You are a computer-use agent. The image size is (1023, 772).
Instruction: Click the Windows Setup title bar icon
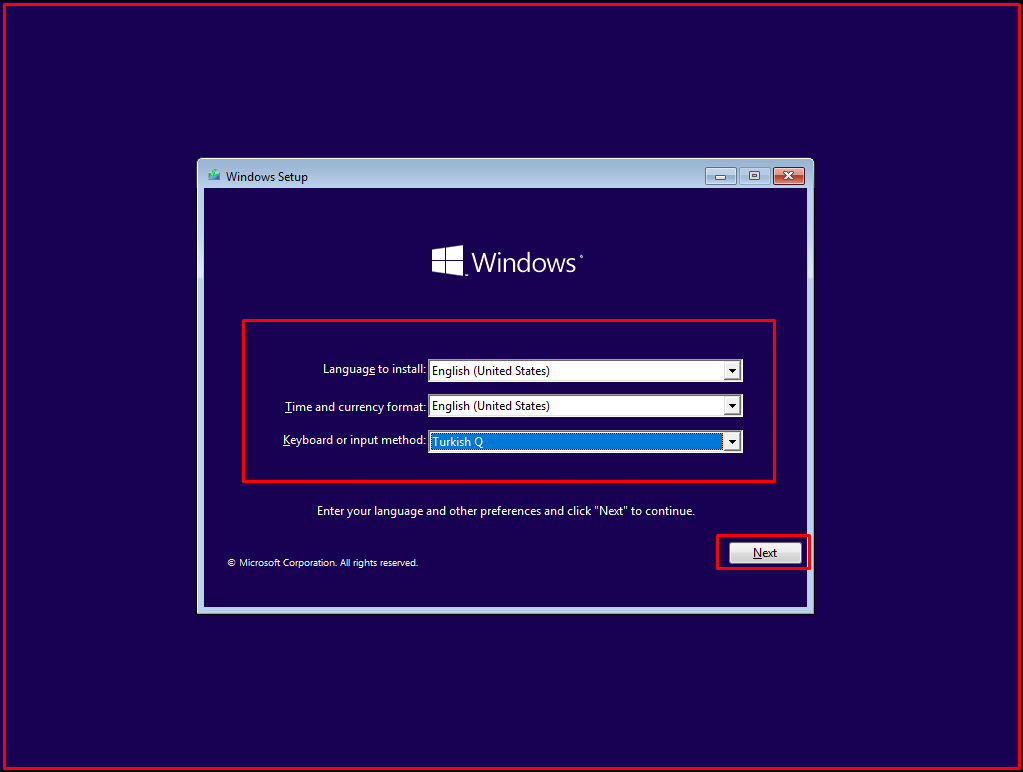click(214, 176)
